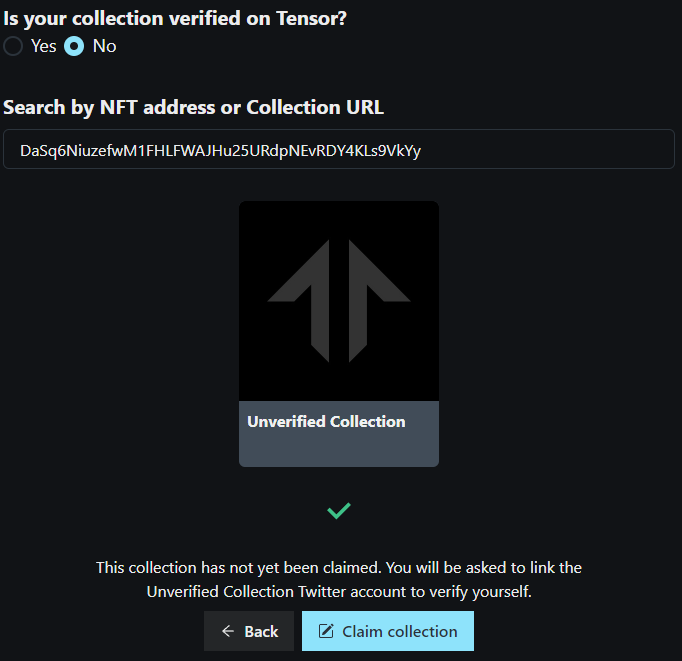Click the "Unverified Collection Twitter account" text line
The width and height of the screenshot is (682, 661).
tap(339, 591)
